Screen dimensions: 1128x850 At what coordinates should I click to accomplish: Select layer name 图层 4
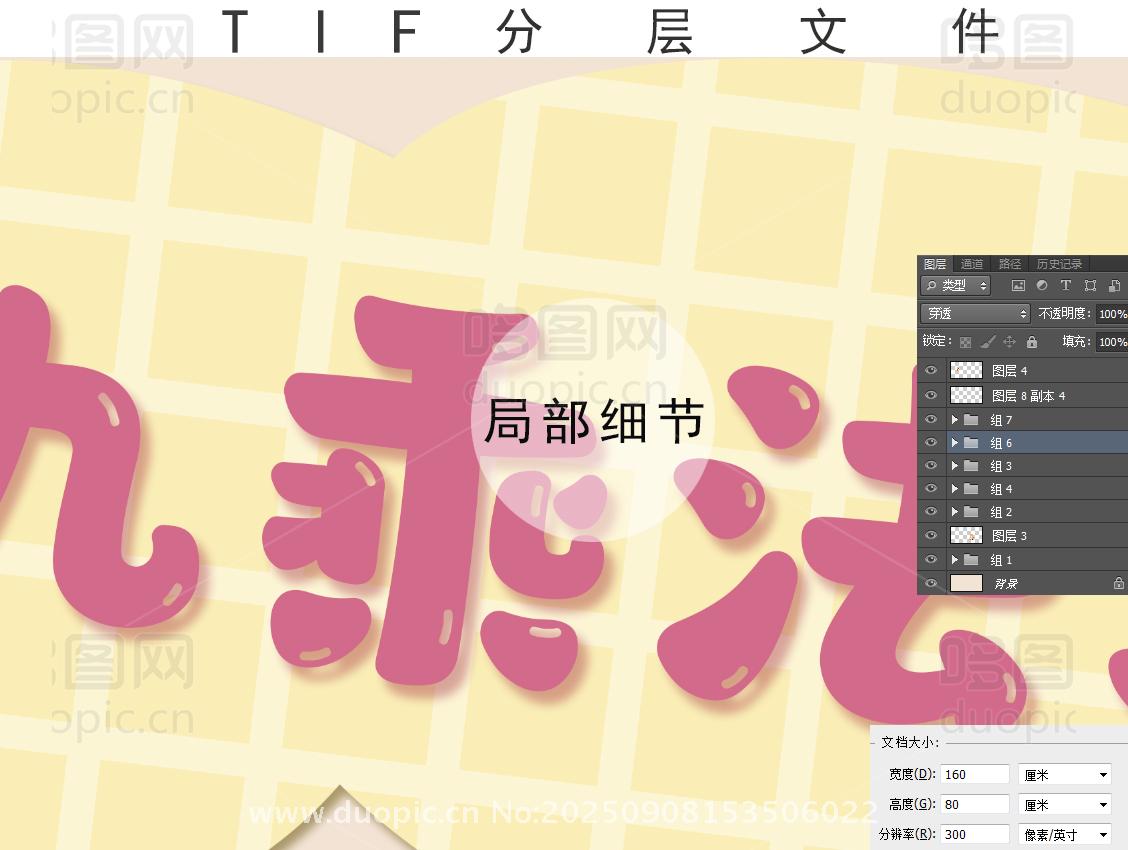pyautogui.click(x=1009, y=371)
